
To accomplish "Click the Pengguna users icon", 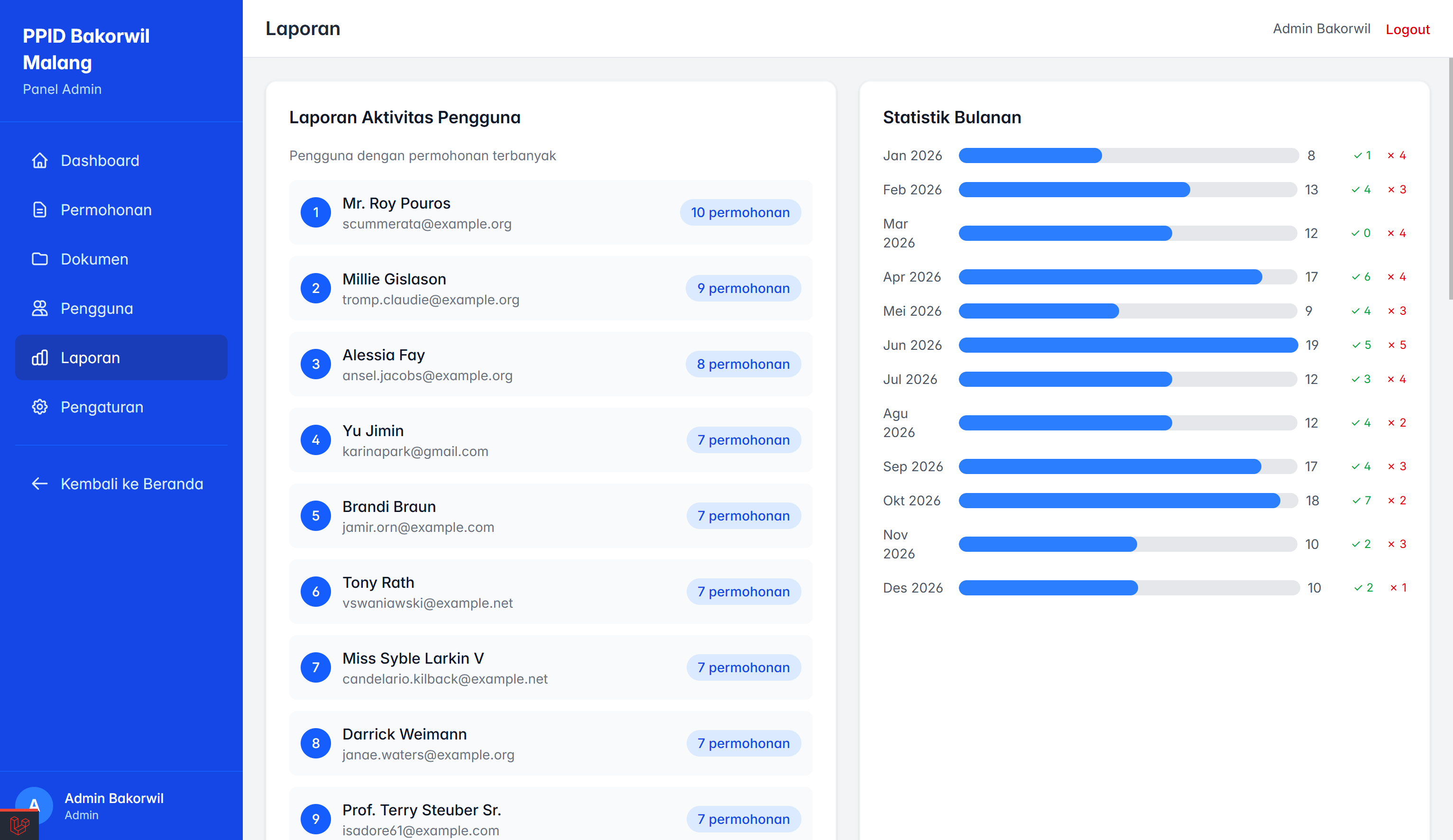I will 40,309.
